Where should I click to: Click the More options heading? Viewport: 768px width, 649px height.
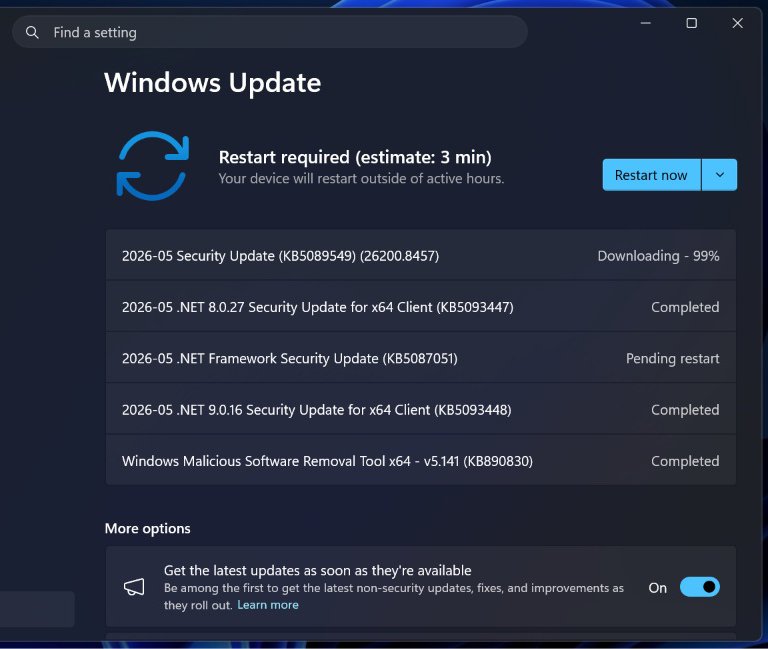click(147, 529)
